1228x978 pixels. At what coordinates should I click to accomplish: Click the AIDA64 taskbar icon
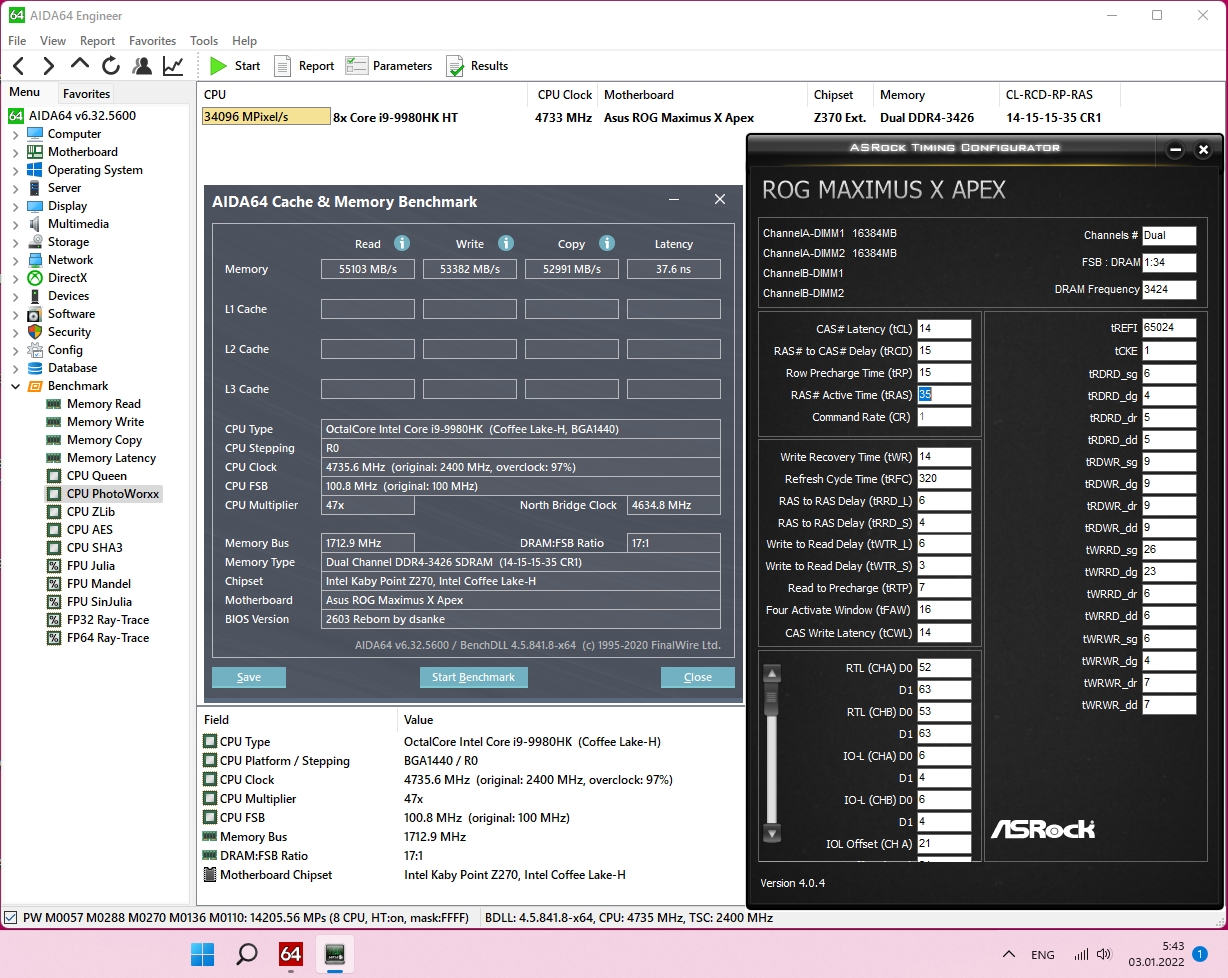(x=291, y=954)
